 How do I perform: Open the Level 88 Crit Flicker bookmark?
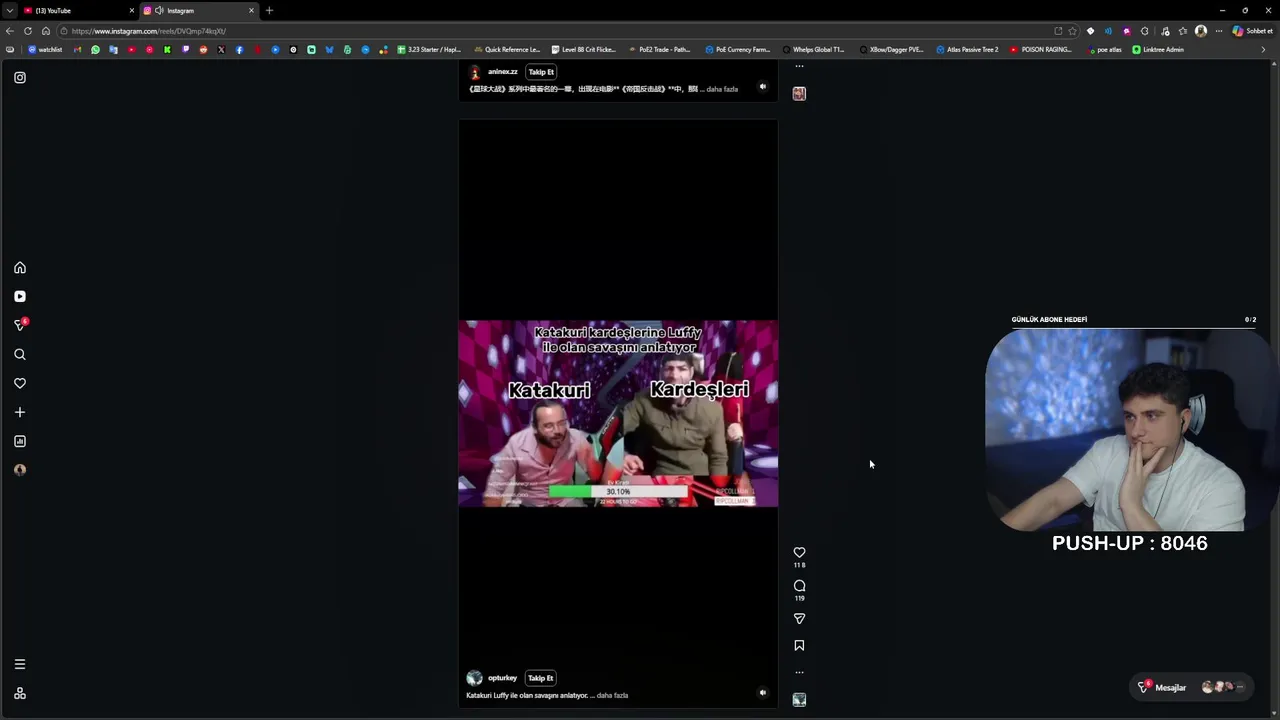583,50
